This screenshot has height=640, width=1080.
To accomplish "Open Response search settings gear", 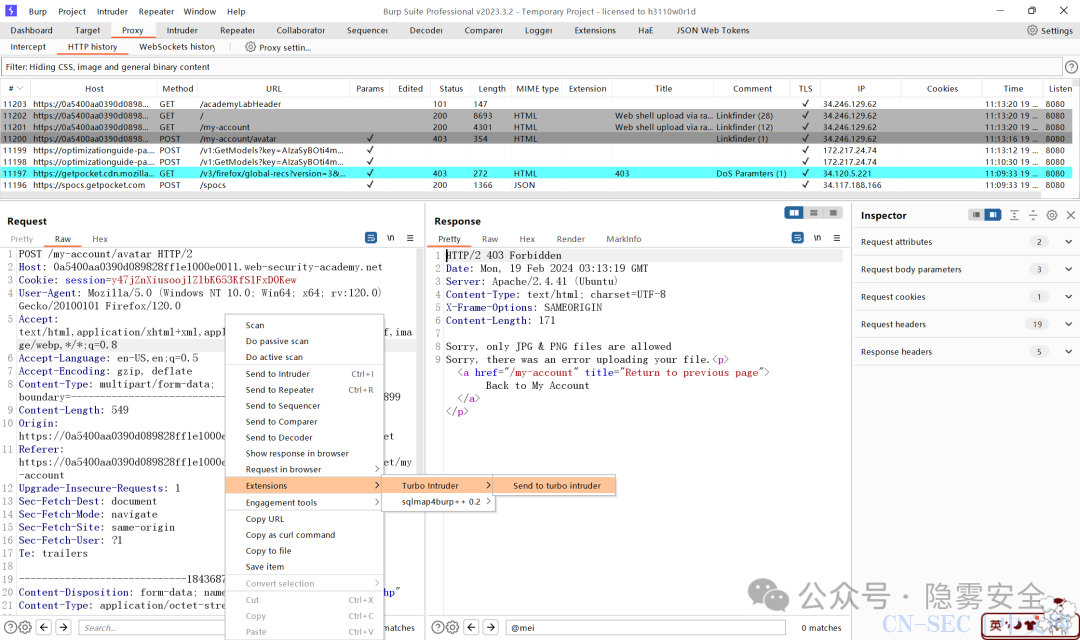I will click(x=452, y=627).
